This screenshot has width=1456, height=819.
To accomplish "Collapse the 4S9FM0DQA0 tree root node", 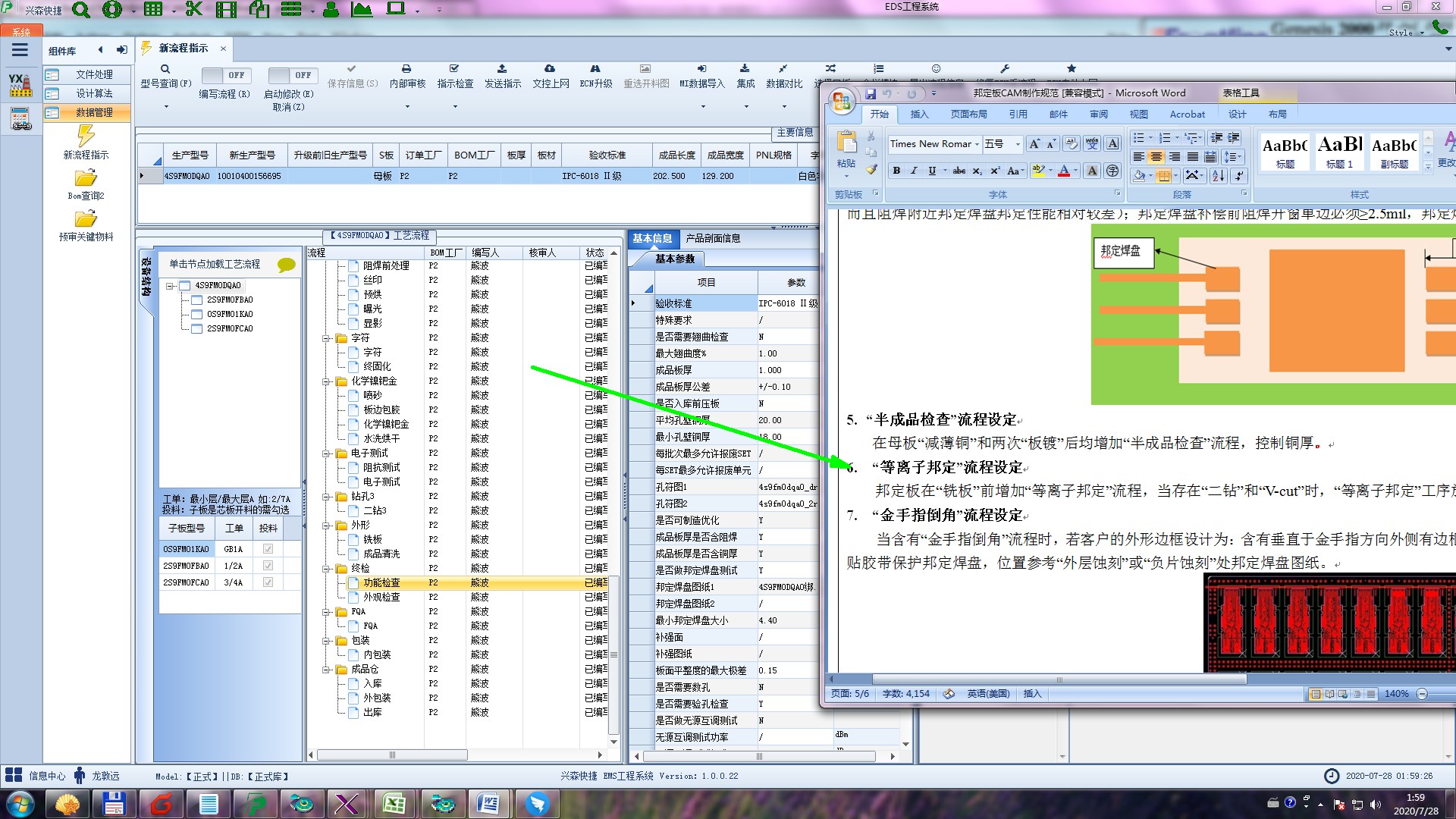I will click(x=171, y=286).
